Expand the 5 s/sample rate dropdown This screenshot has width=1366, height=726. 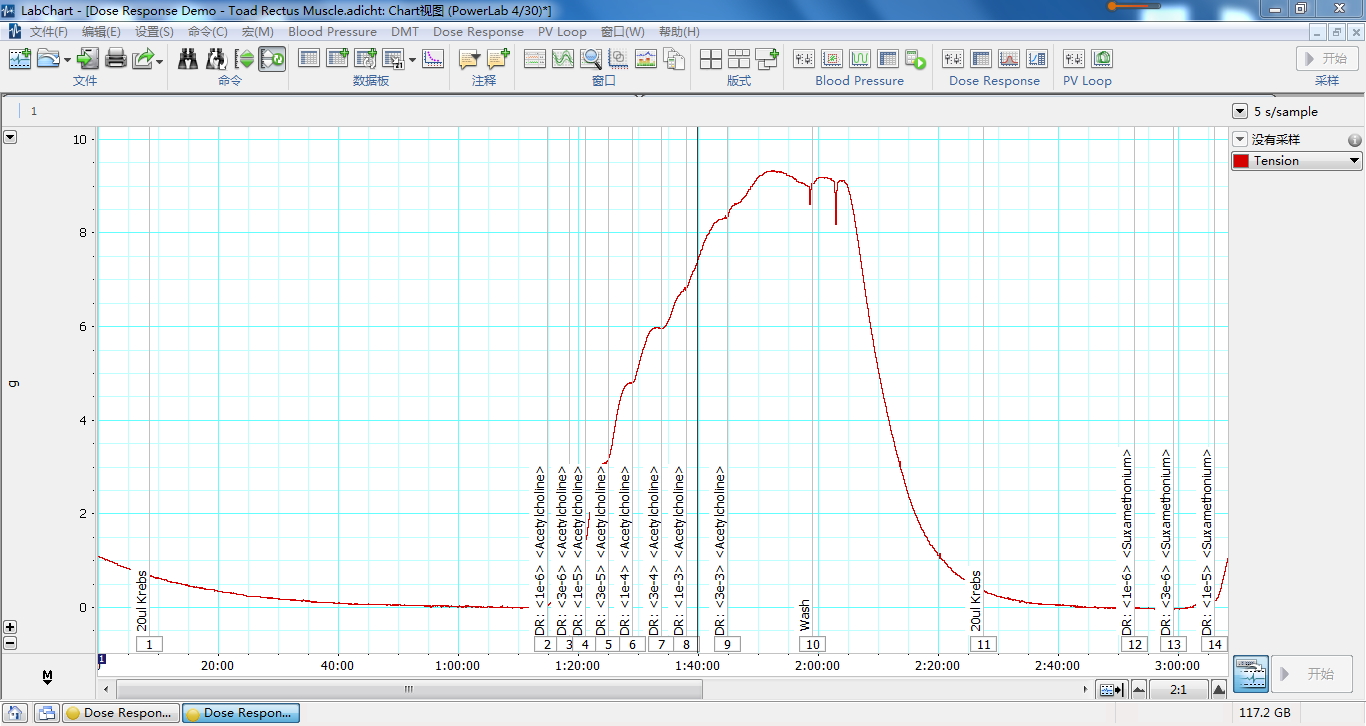click(1240, 112)
